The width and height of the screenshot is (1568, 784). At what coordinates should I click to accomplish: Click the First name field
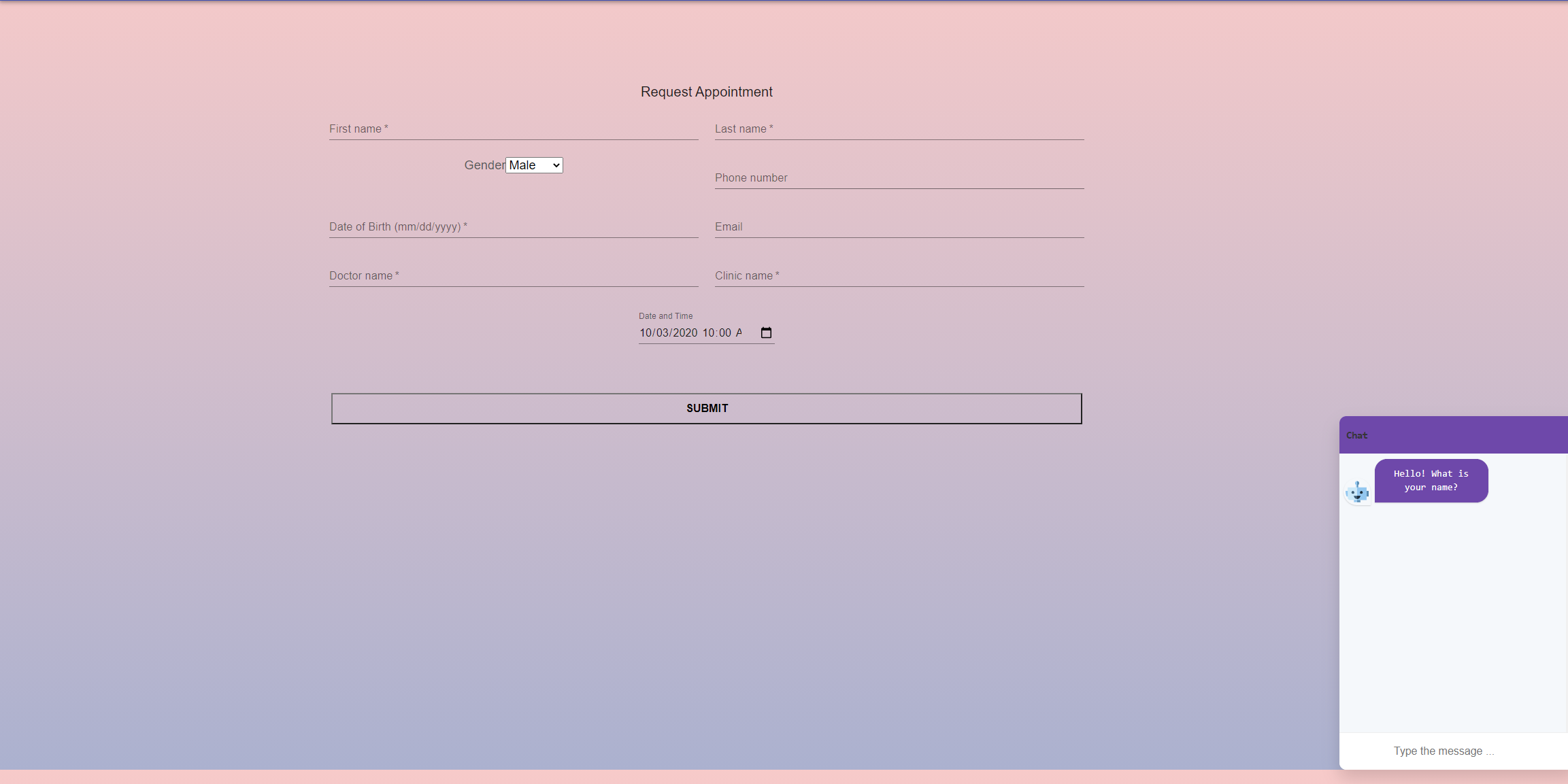(513, 129)
